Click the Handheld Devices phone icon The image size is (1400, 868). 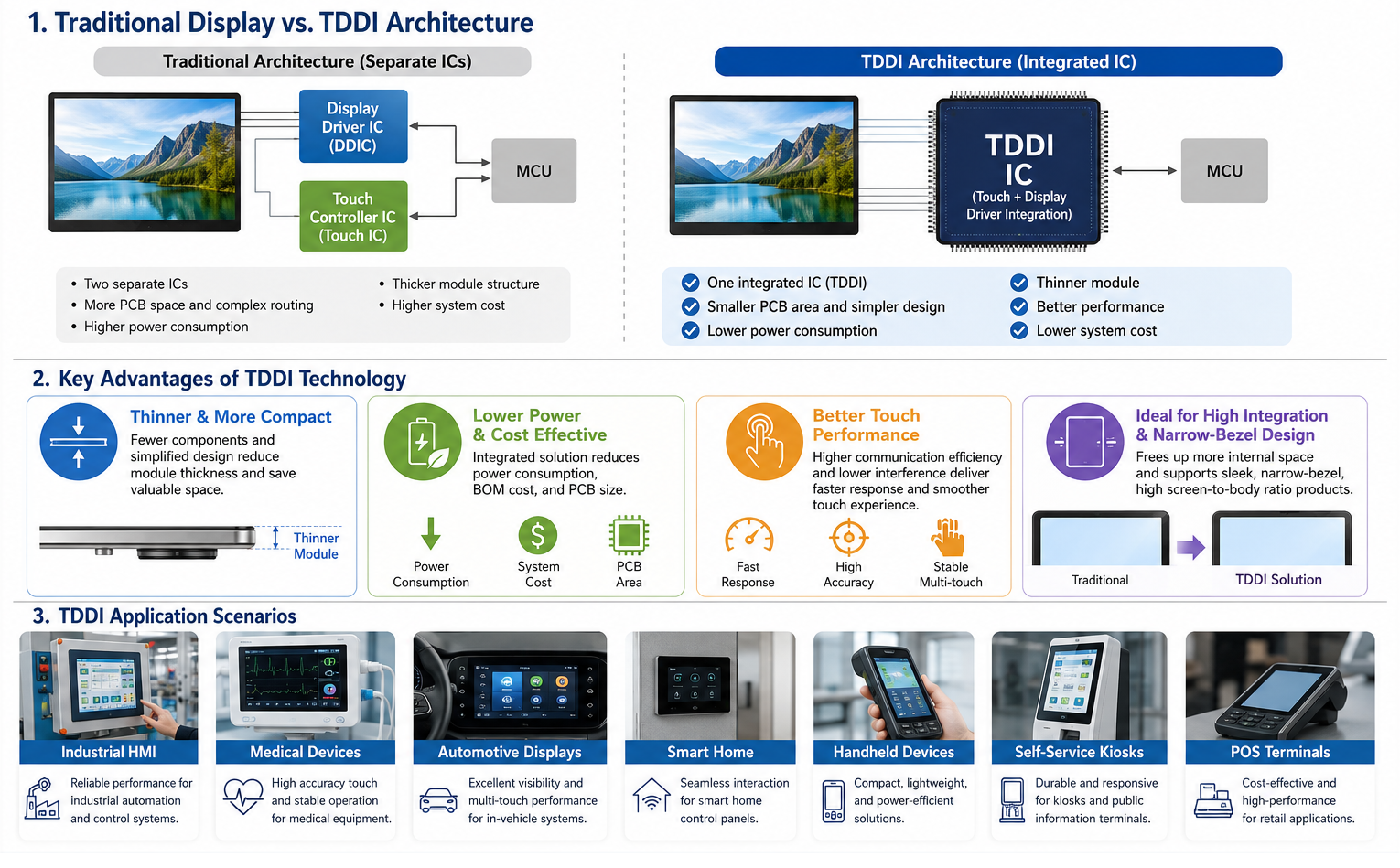(833, 801)
